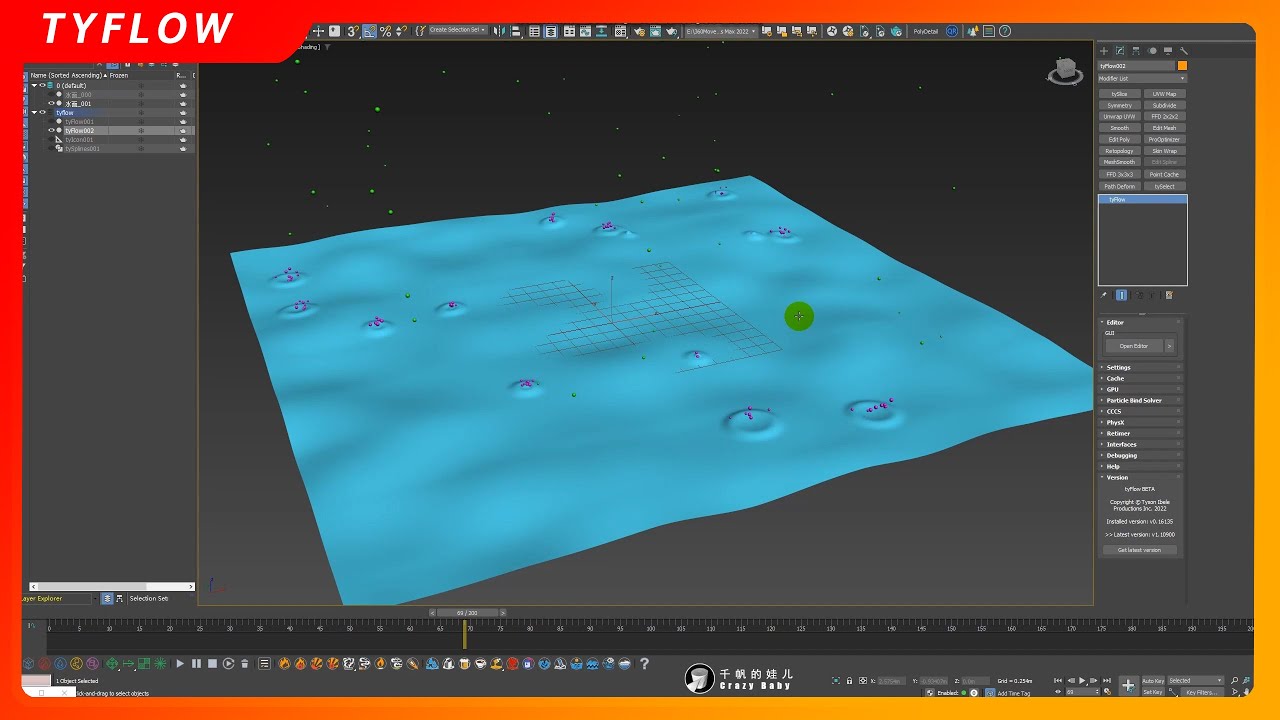This screenshot has height=720, width=1280.
Task: Switch to the Modify command panel tab
Action: point(1120,51)
